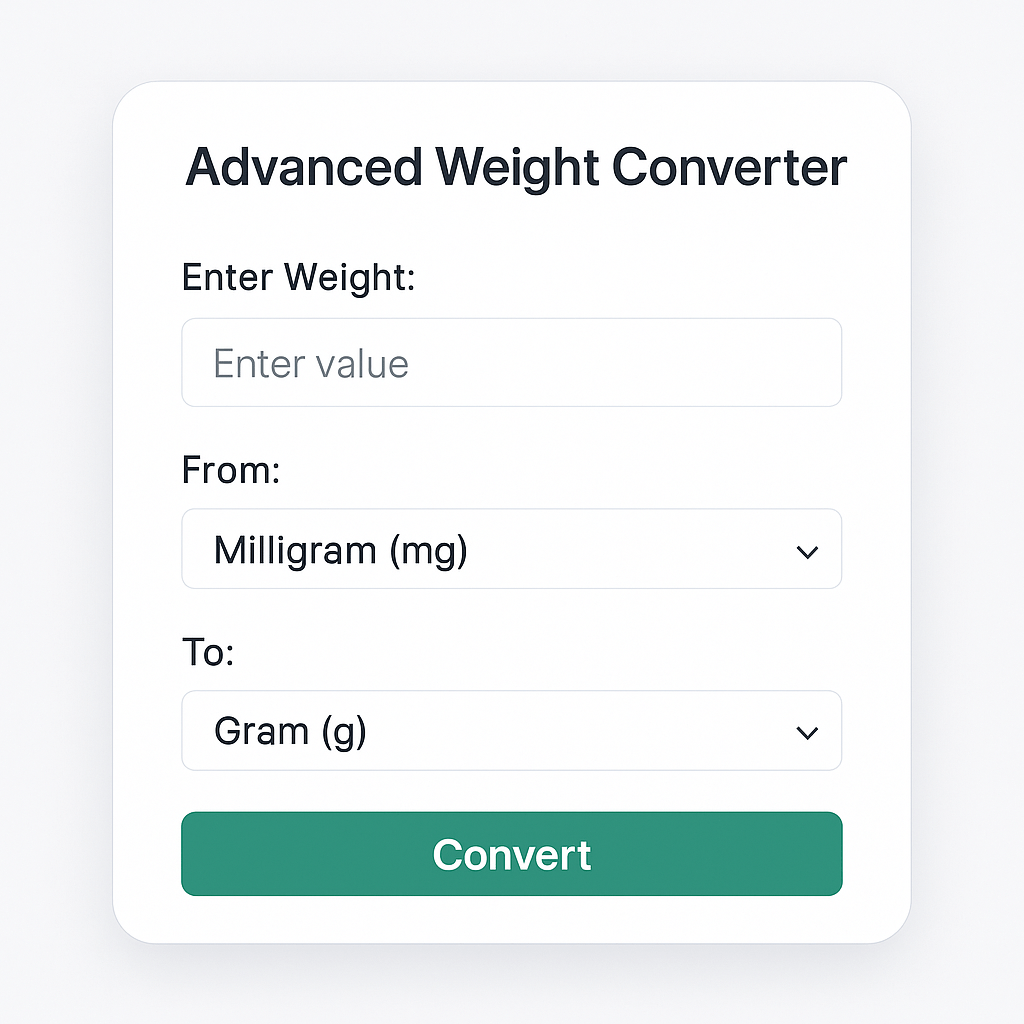Click the chevron on the Gram selector
Image resolution: width=1024 pixels, height=1024 pixels.
coord(807,731)
